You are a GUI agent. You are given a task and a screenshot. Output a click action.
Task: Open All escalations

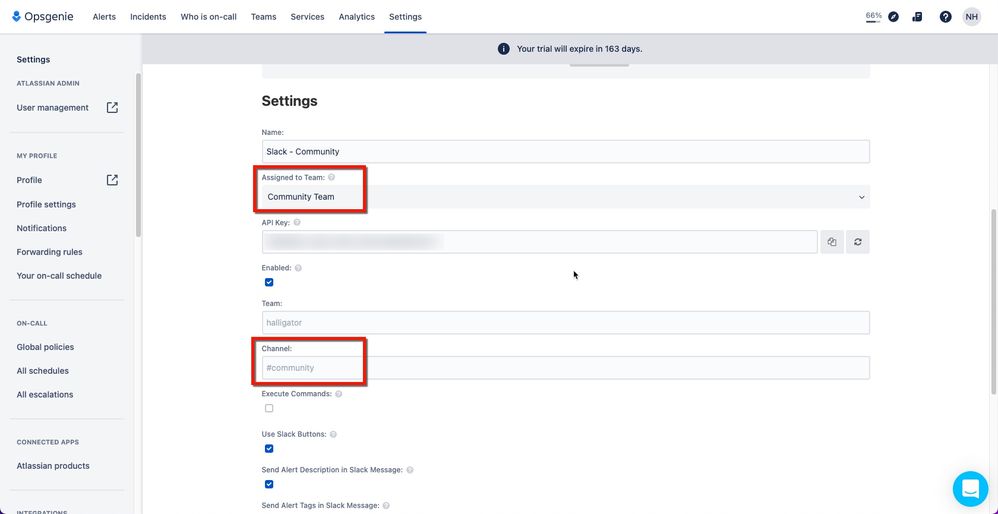pyautogui.click(x=45, y=394)
